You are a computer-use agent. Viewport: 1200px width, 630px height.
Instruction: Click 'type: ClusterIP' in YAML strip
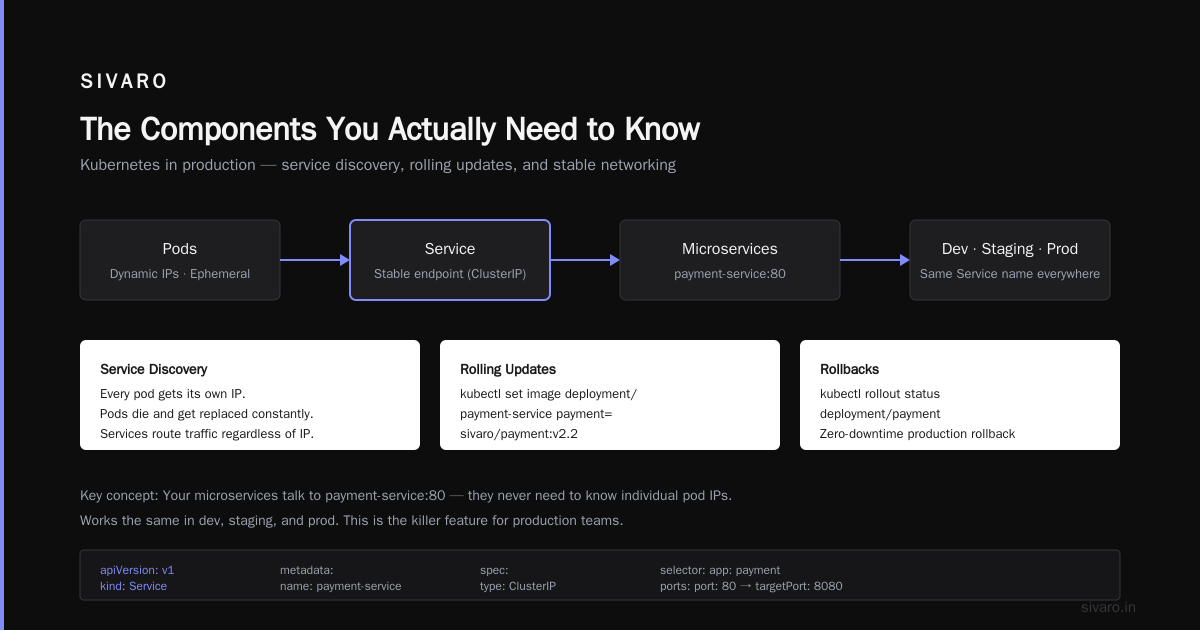click(518, 586)
